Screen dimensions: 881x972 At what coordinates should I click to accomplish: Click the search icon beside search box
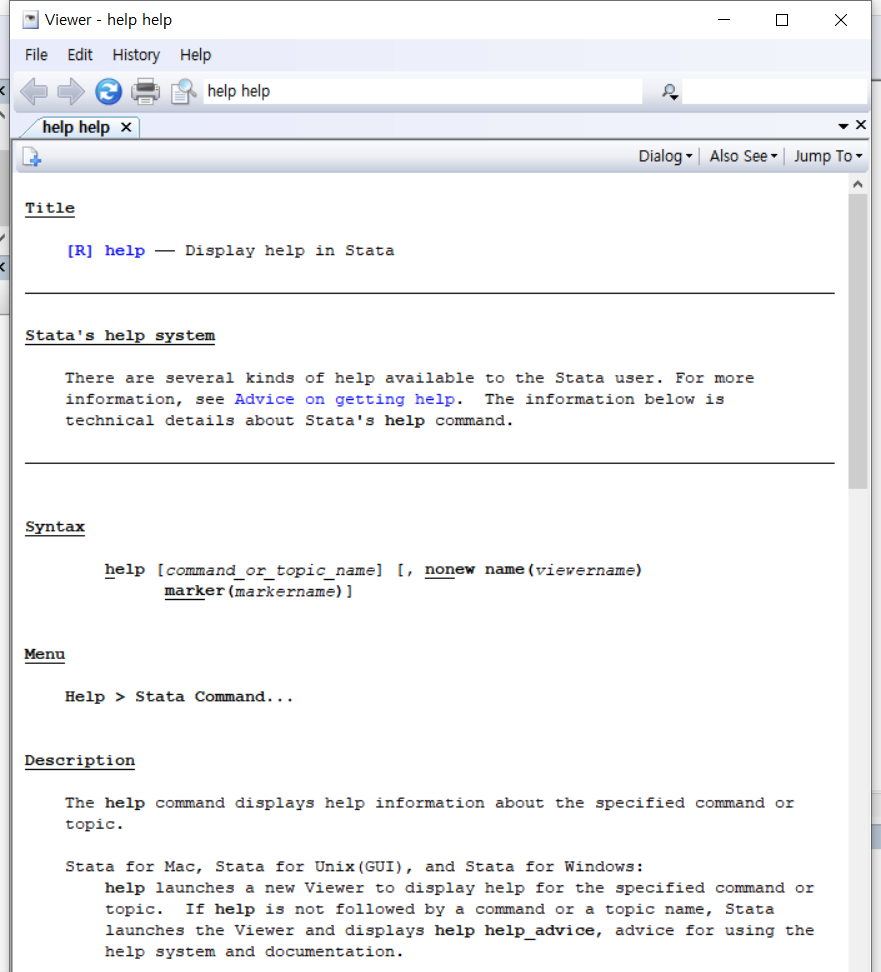670,92
